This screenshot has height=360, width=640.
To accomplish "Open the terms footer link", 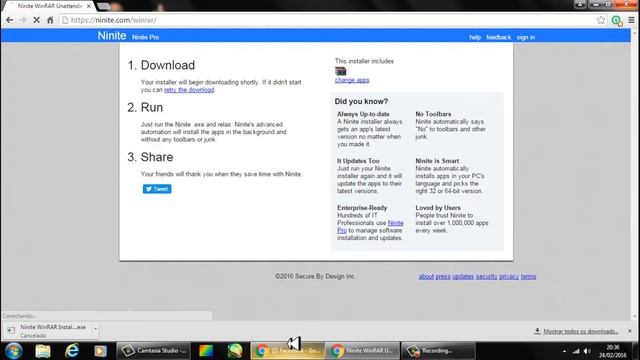I will [x=528, y=276].
